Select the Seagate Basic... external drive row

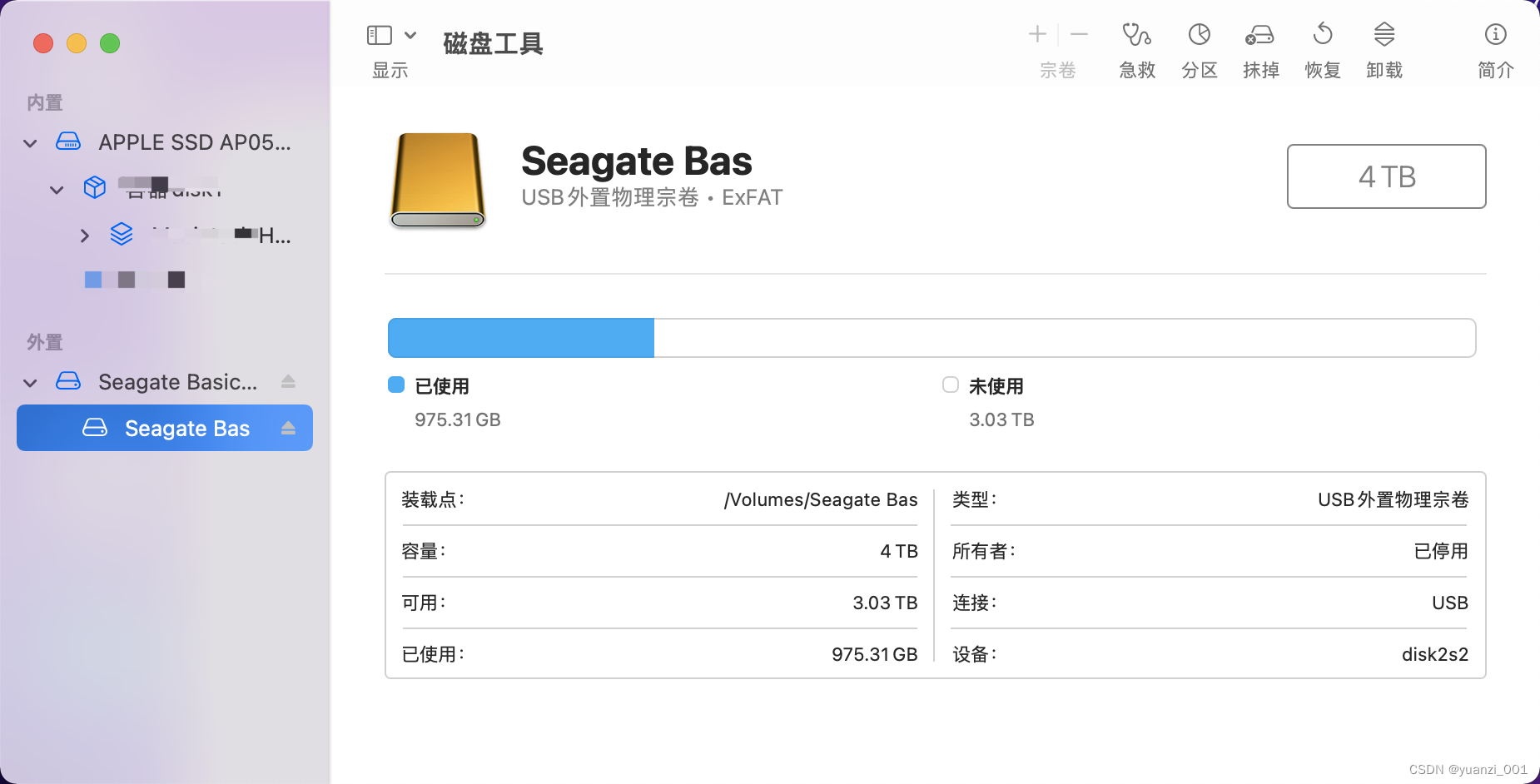click(165, 382)
